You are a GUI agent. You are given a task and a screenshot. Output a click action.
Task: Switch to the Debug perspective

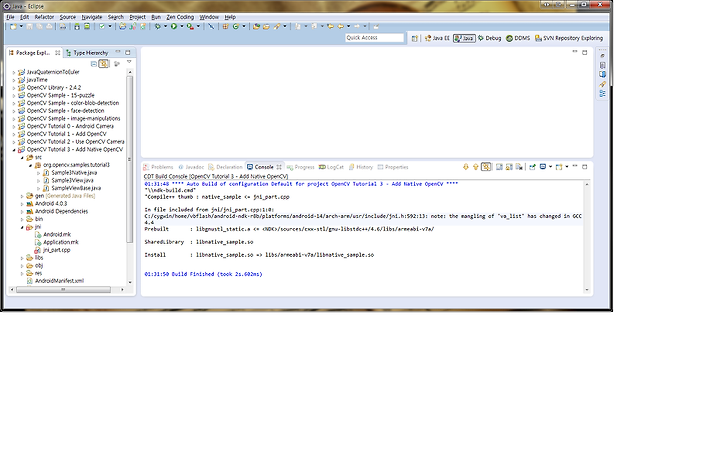tap(489, 38)
